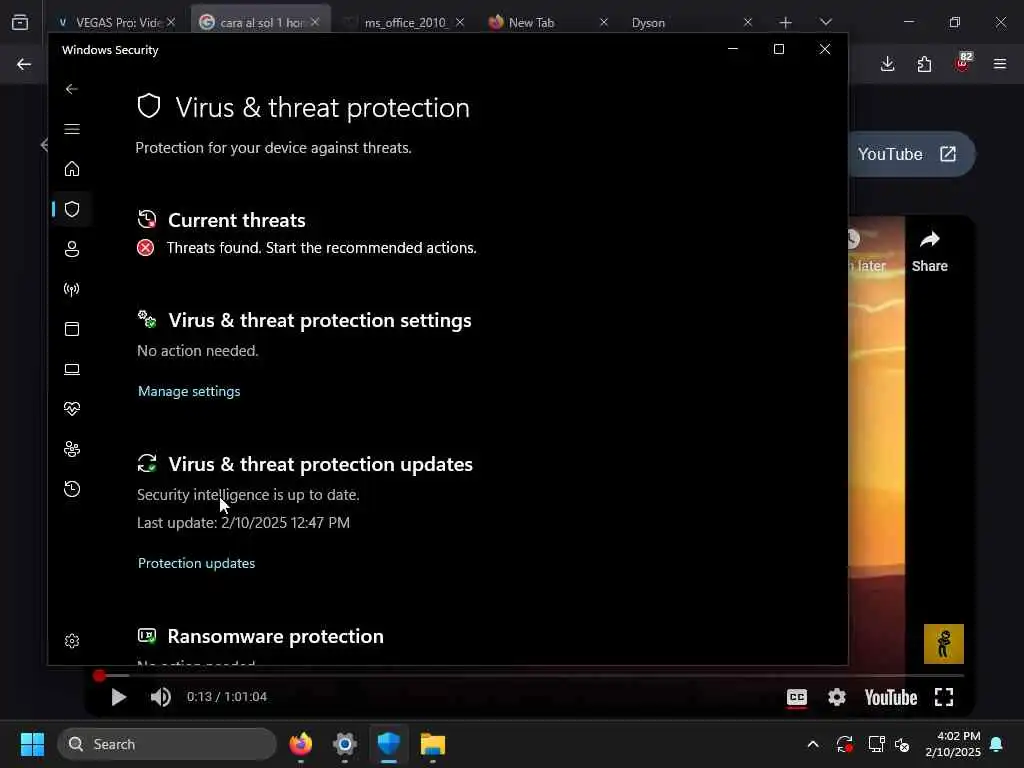
Task: Open a new browser tab with plus
Action: [x=786, y=23]
